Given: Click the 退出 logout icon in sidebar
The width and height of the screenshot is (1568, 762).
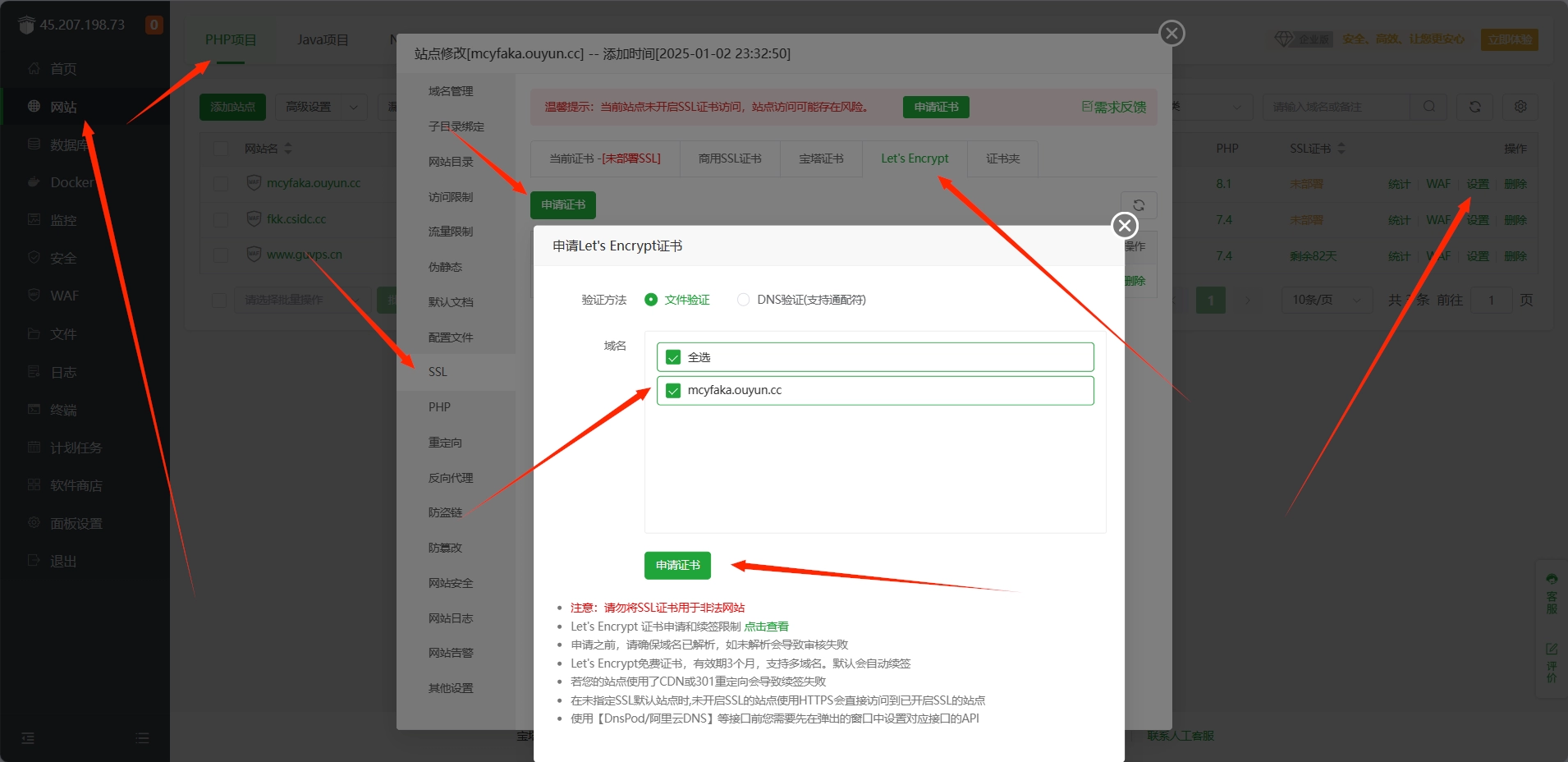Looking at the screenshot, I should point(34,560).
